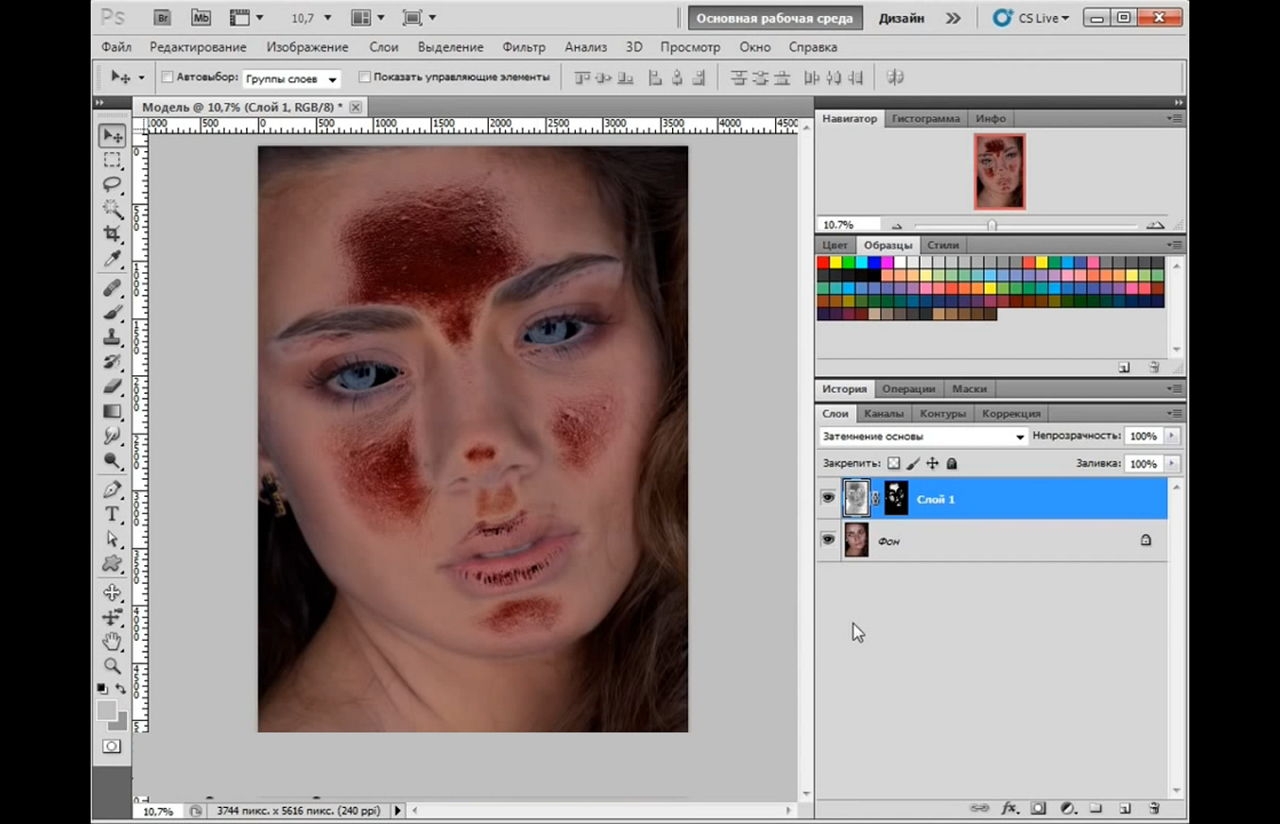This screenshot has width=1280, height=824.
Task: Check Показать управляющие элементы option
Action: (x=364, y=77)
